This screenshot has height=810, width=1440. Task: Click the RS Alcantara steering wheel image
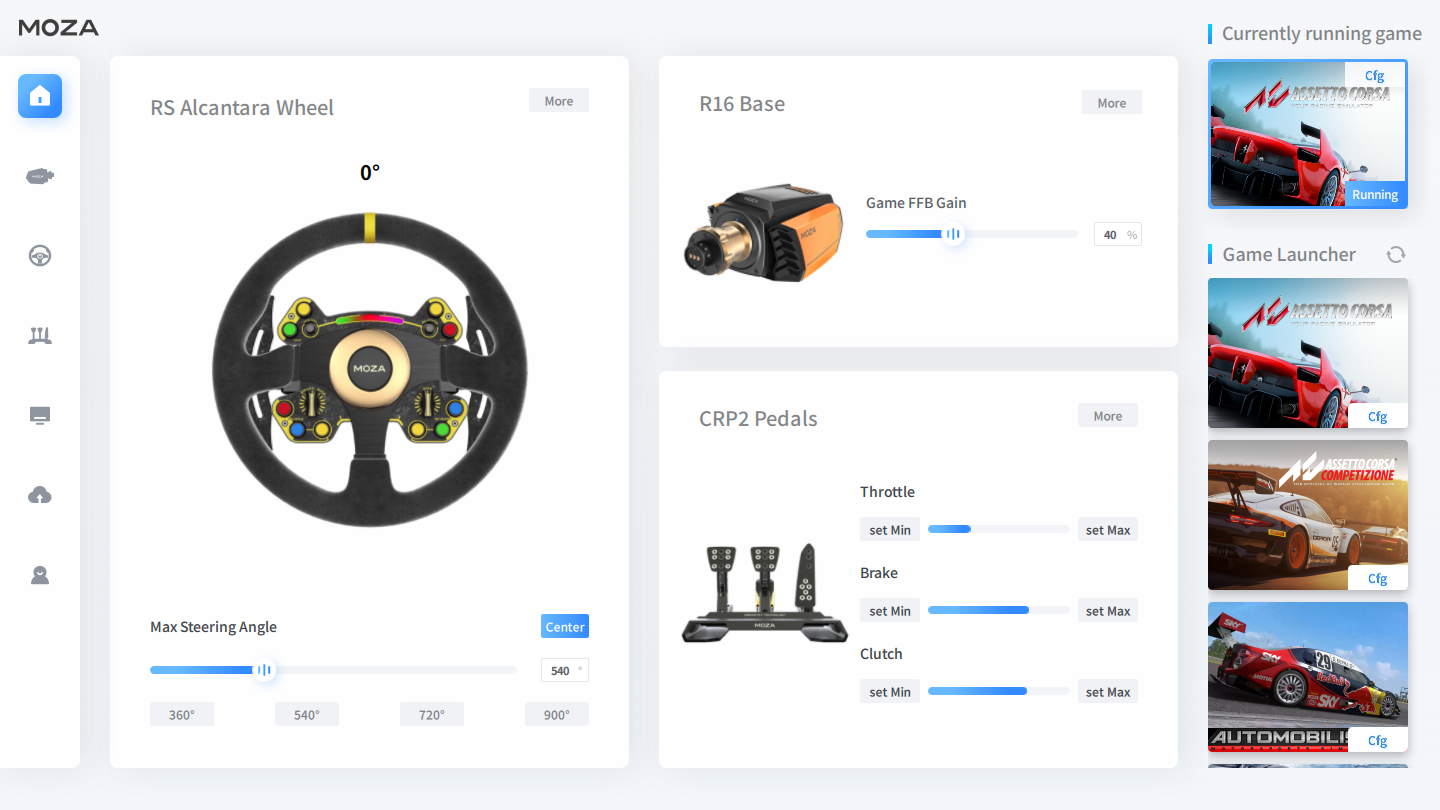tap(370, 369)
